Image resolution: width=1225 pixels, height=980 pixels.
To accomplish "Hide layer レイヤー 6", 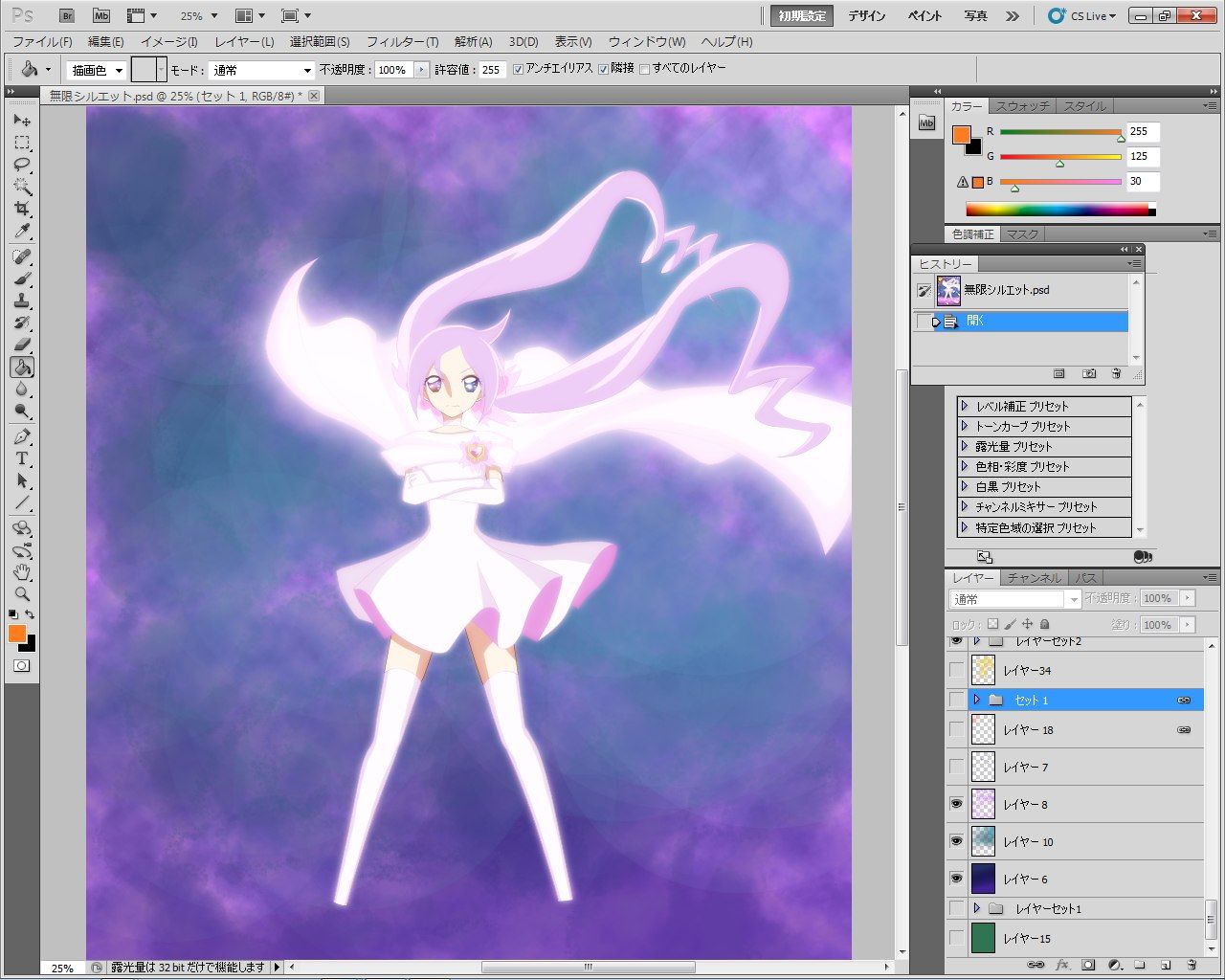I will coord(956,880).
